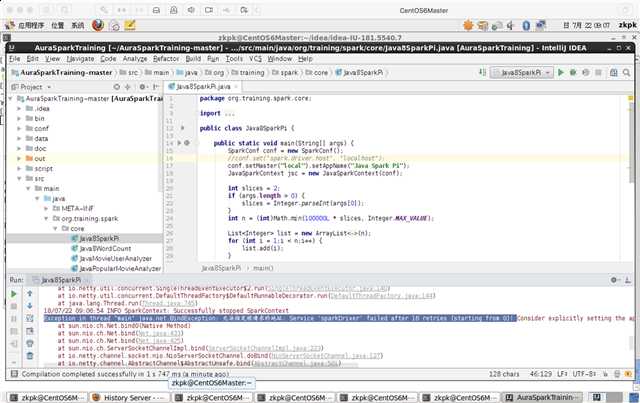640x403 pixels.
Task: Click the run gutter arrow beside class Java8SparkPi
Action: 182,128
